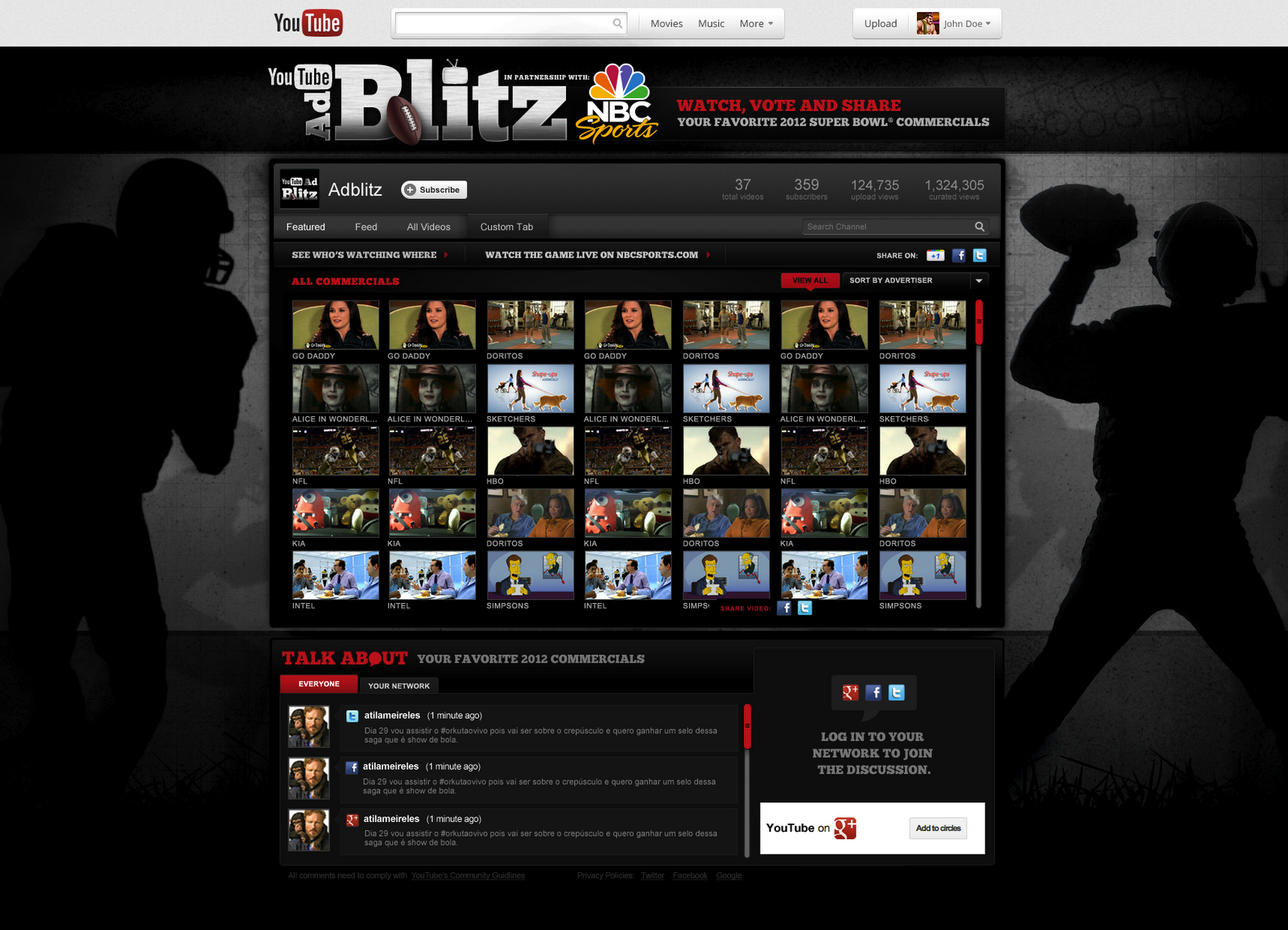Click the View All button

coord(810,280)
